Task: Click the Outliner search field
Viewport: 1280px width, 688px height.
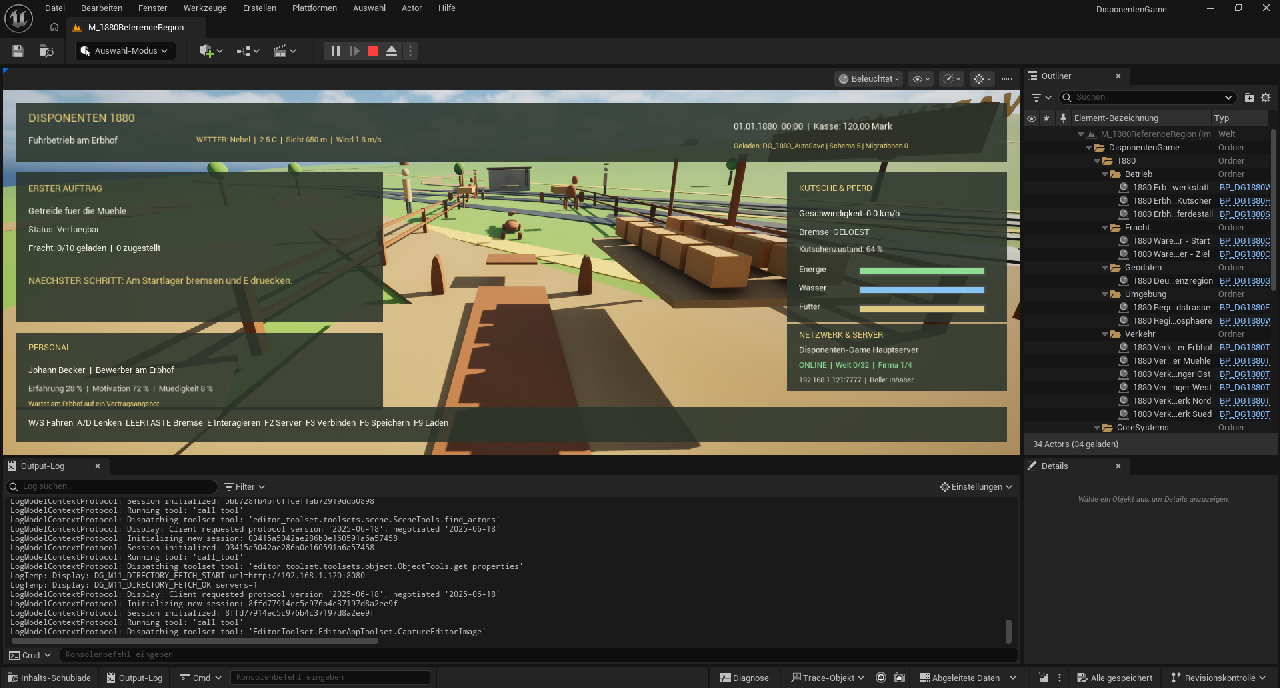Action: pyautogui.click(x=1147, y=97)
